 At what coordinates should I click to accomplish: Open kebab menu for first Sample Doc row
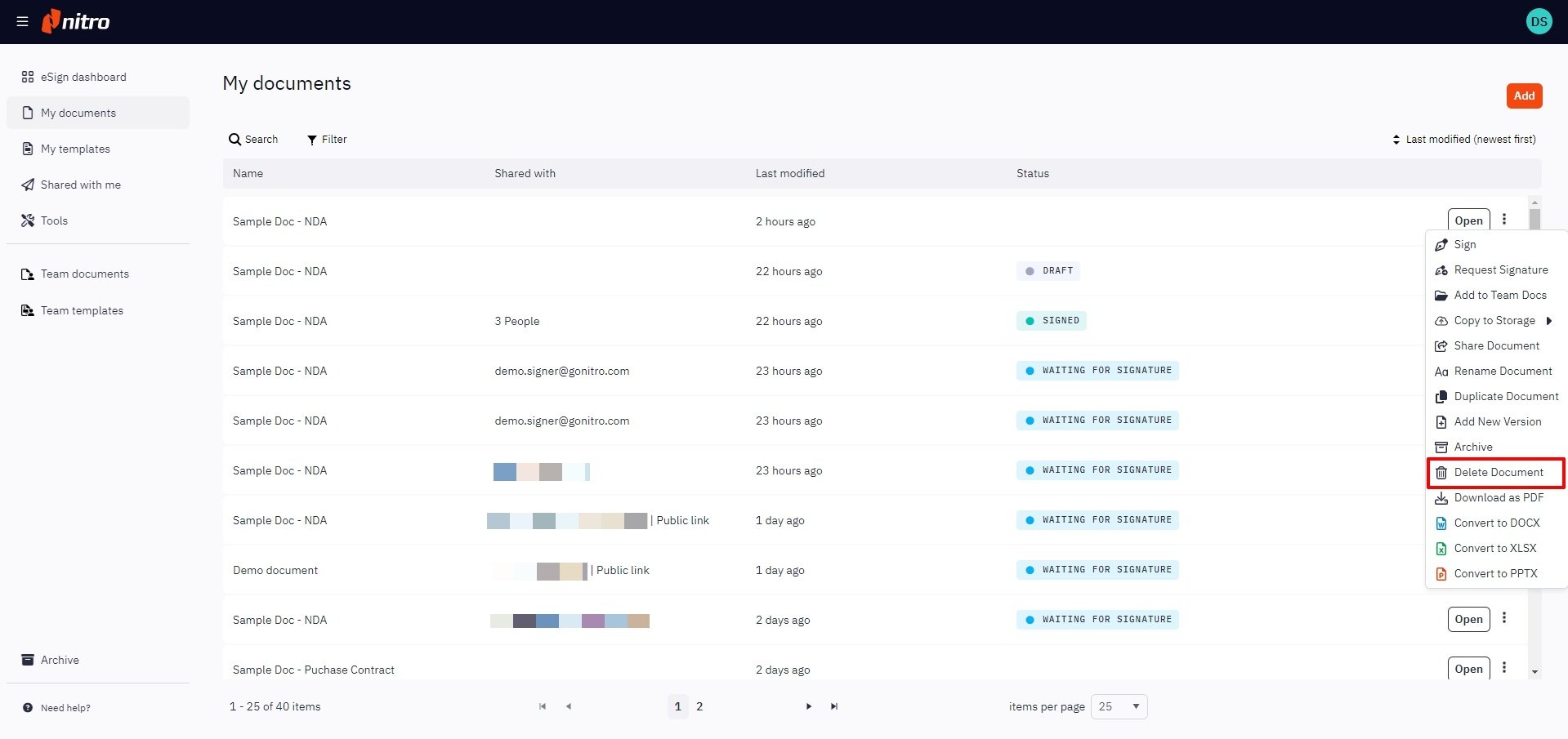coord(1503,220)
